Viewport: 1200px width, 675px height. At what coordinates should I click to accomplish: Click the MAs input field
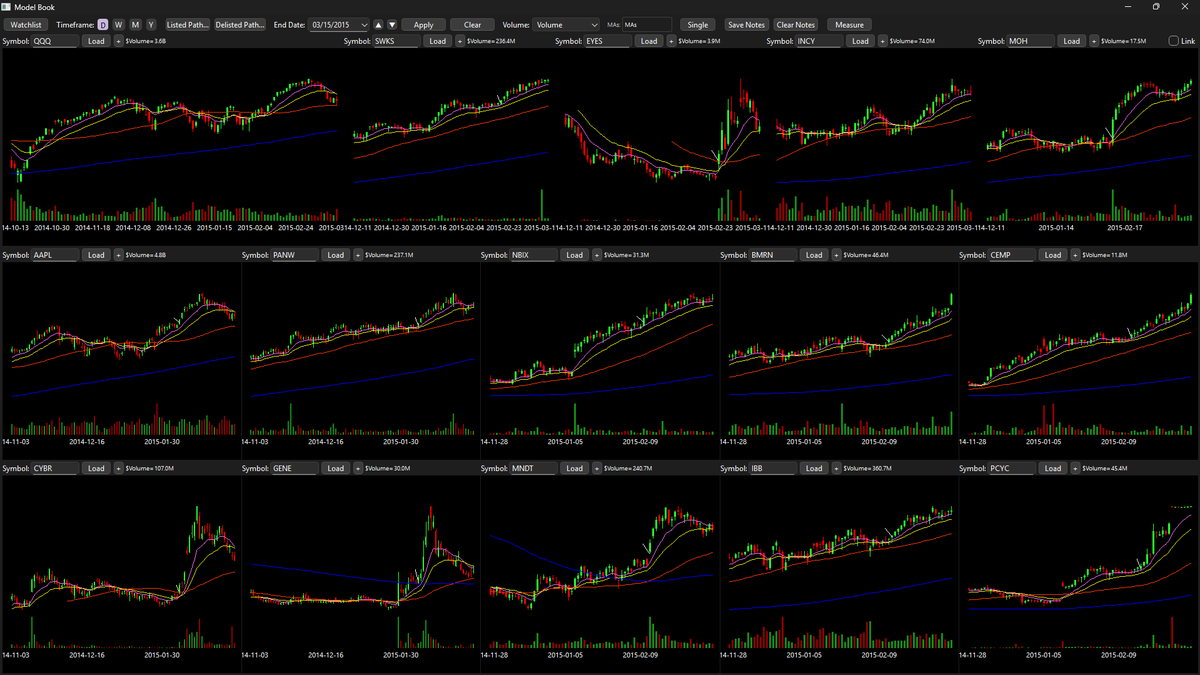pos(647,24)
